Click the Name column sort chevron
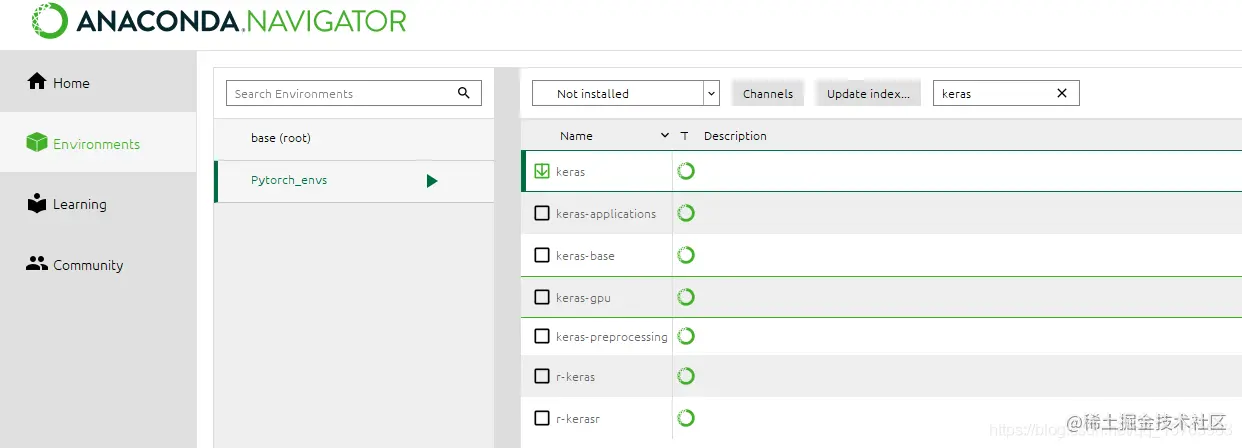1242x448 pixels. click(x=665, y=135)
